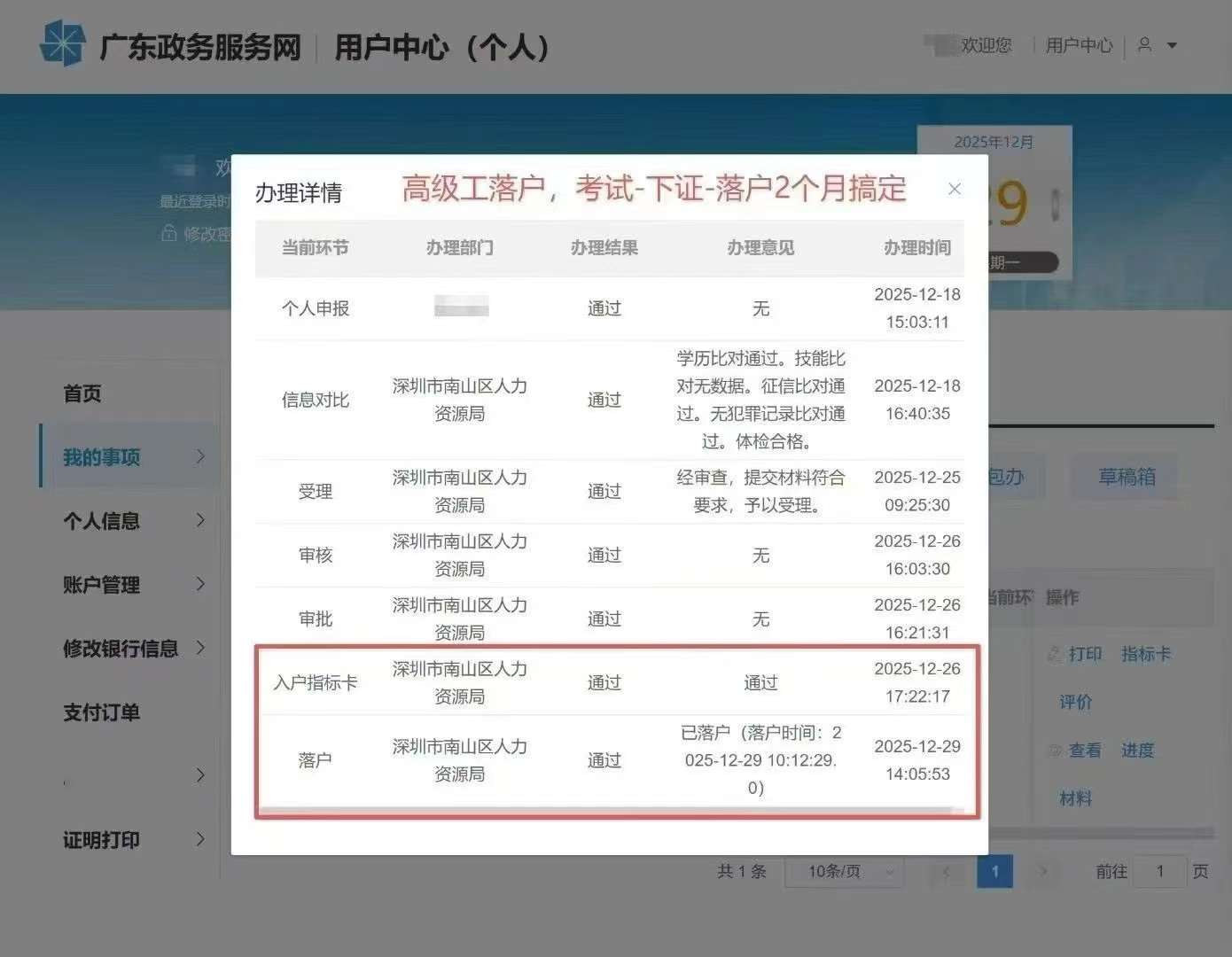Click the 用户中心 header link
Image resolution: width=1232 pixels, height=957 pixels.
(1078, 45)
